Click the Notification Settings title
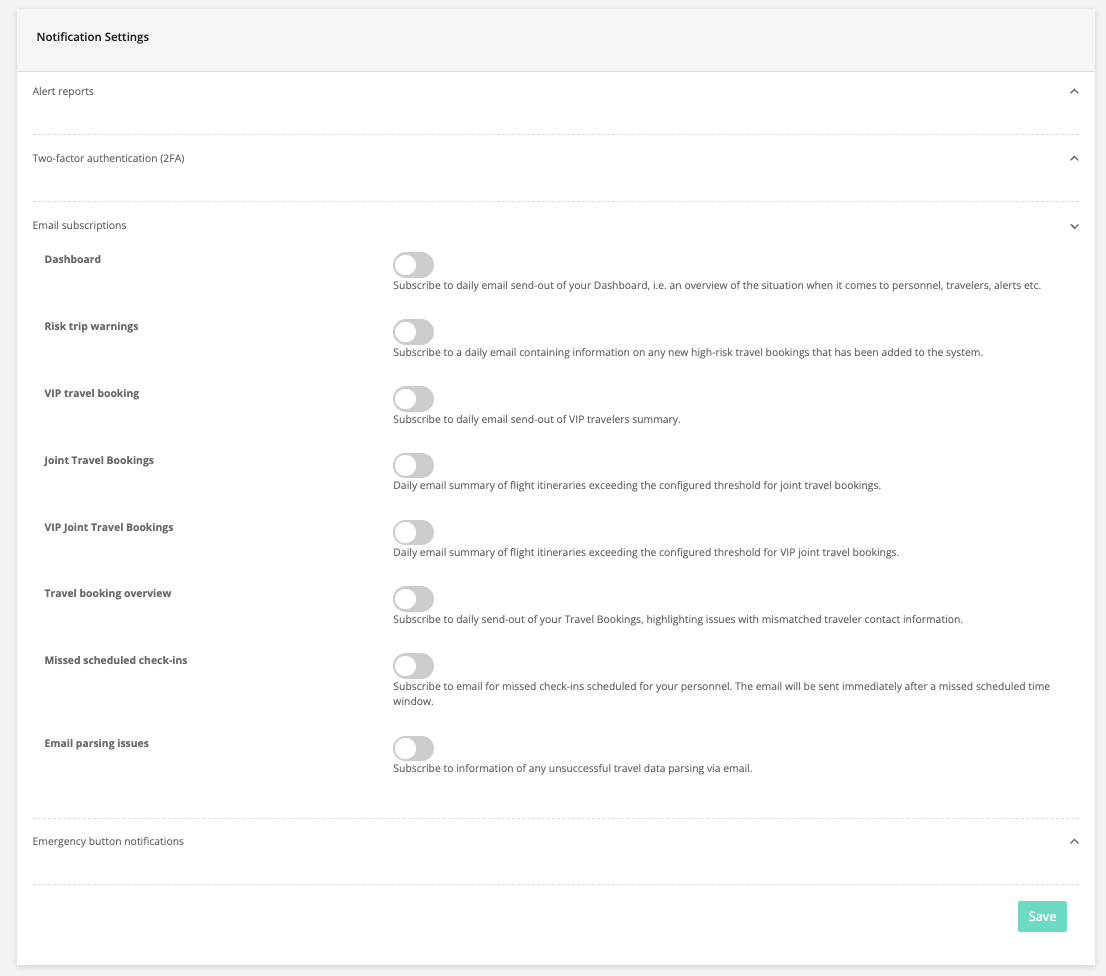The height and width of the screenshot is (976, 1106). coord(92,37)
